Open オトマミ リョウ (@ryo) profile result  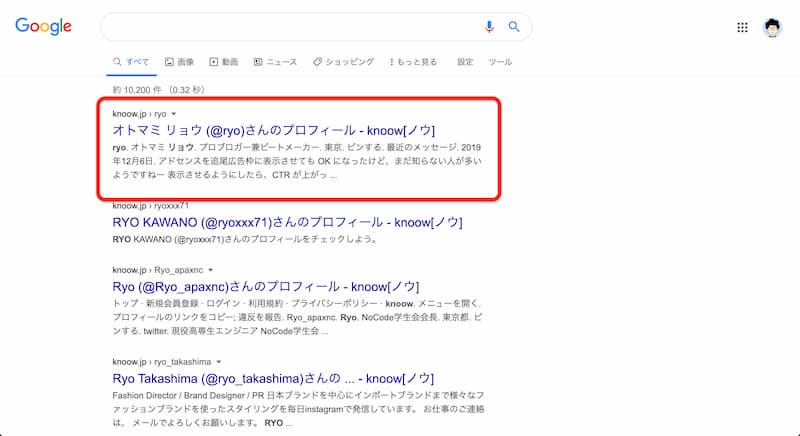(273, 130)
